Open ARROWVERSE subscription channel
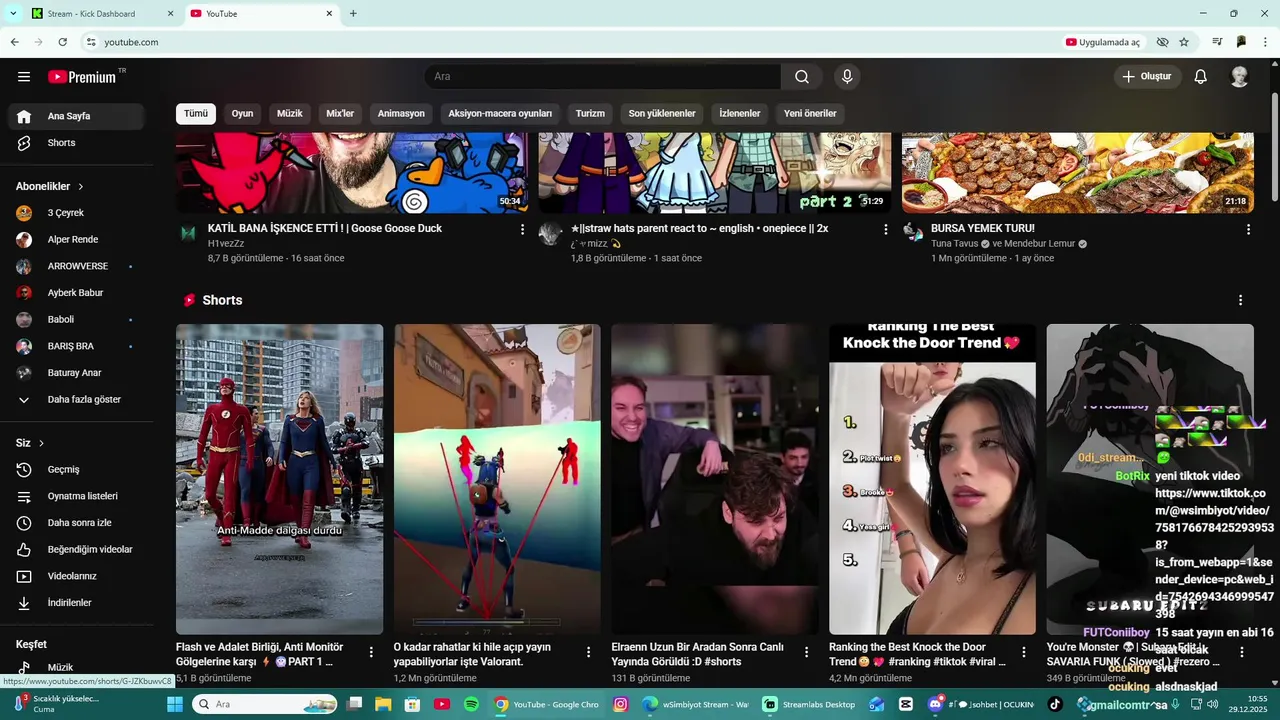The image size is (1280, 720). (x=76, y=266)
